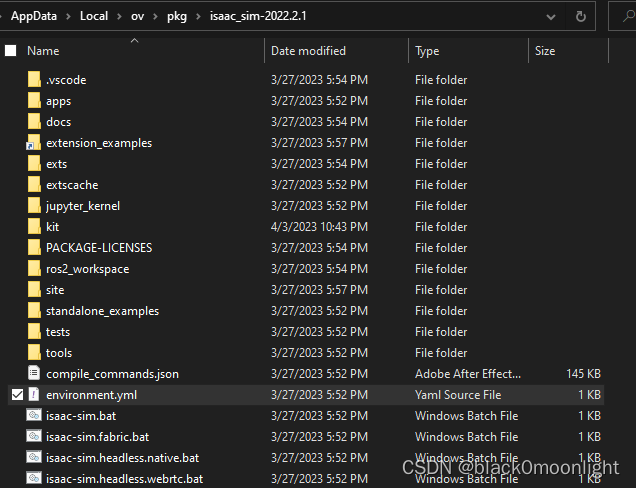Select the extscache folder name
This screenshot has width=636, height=488.
(x=72, y=185)
